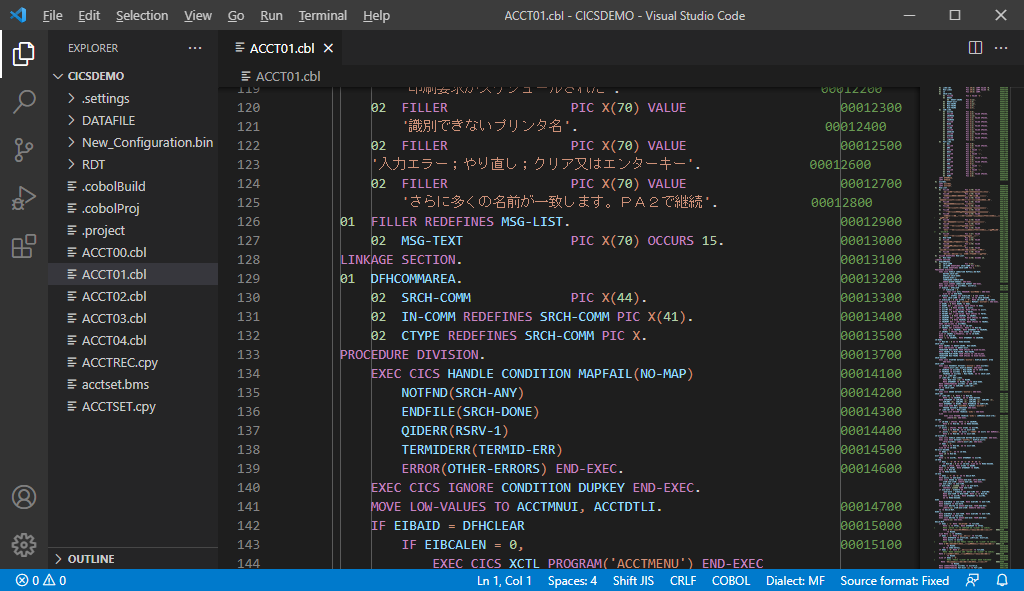1024x591 pixels.
Task: Open the View menu
Action: click(x=197, y=16)
